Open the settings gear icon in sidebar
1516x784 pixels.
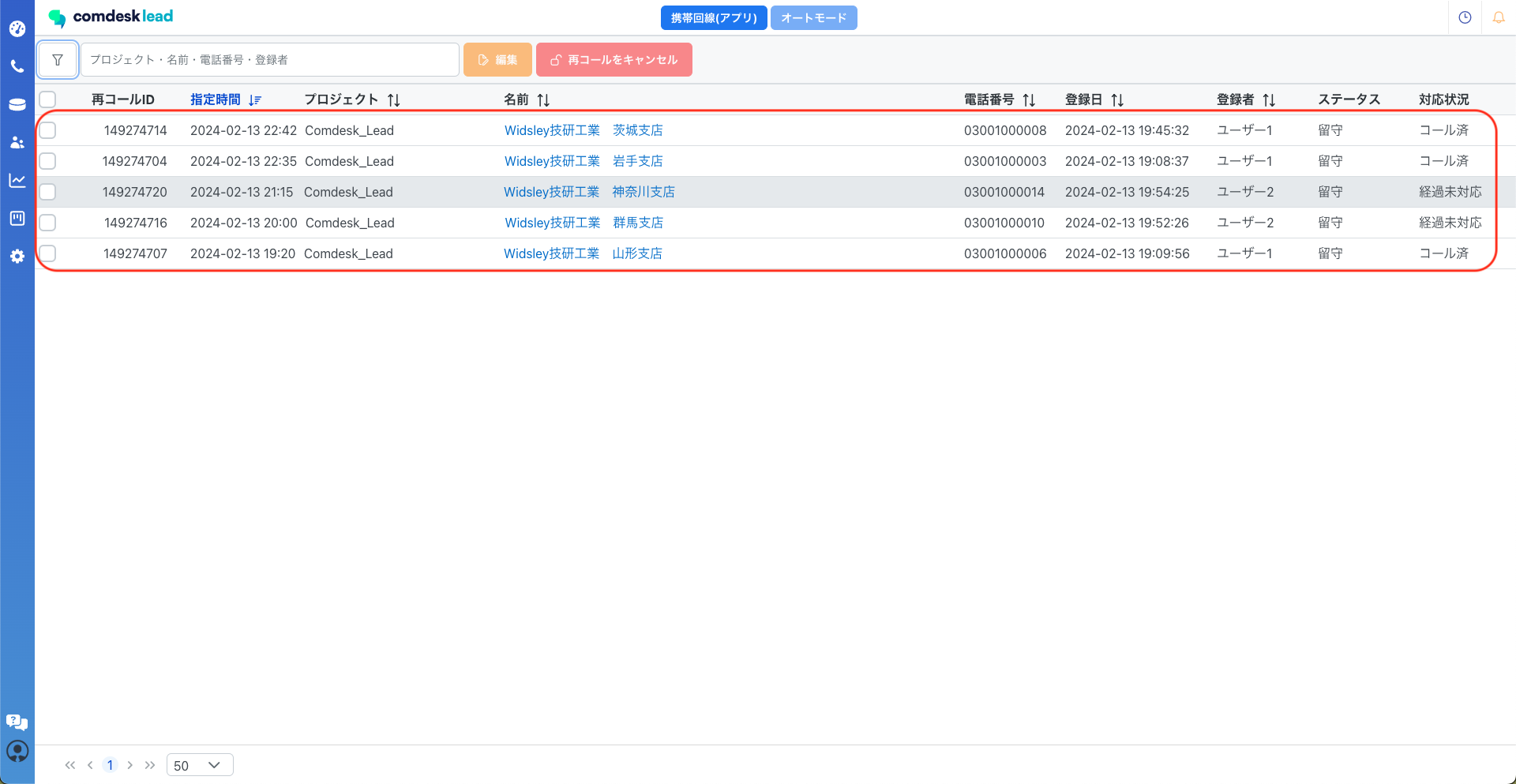(x=17, y=257)
